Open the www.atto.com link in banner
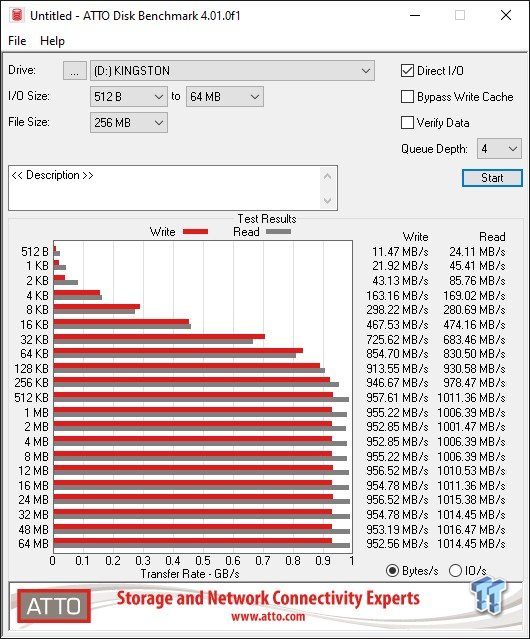The height and width of the screenshot is (639, 530). pyautogui.click(x=268, y=616)
